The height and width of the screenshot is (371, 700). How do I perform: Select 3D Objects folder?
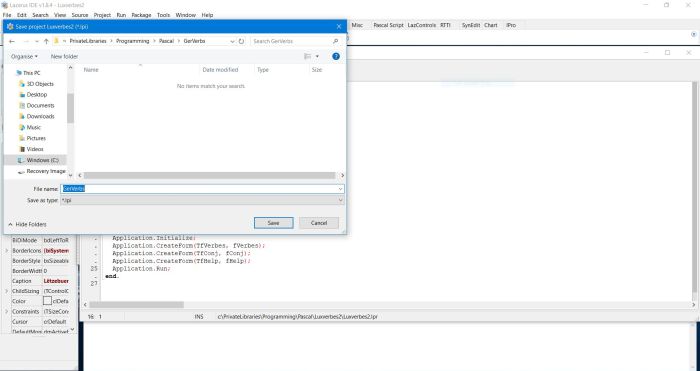click(x=40, y=84)
